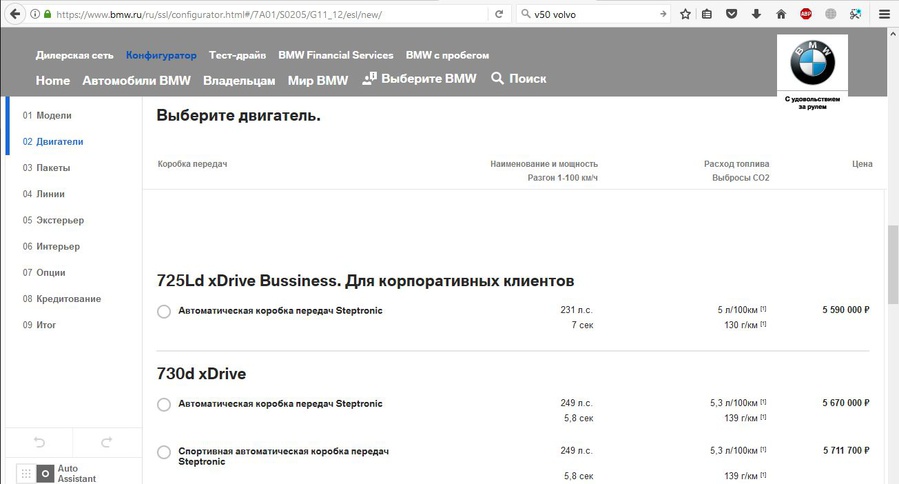The image size is (899, 484).
Task: Bookmark this page with the star icon
Action: pyautogui.click(x=685, y=14)
